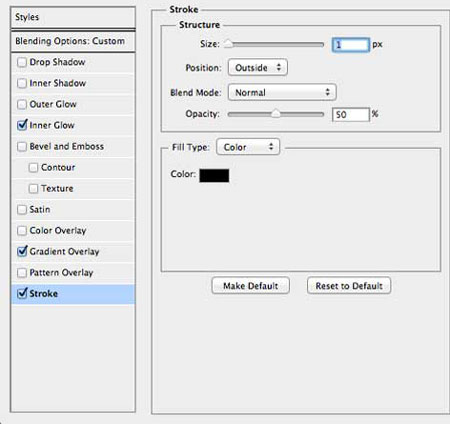Disable the Gradient Overlay checkbox
450x424 pixels.
click(22, 251)
